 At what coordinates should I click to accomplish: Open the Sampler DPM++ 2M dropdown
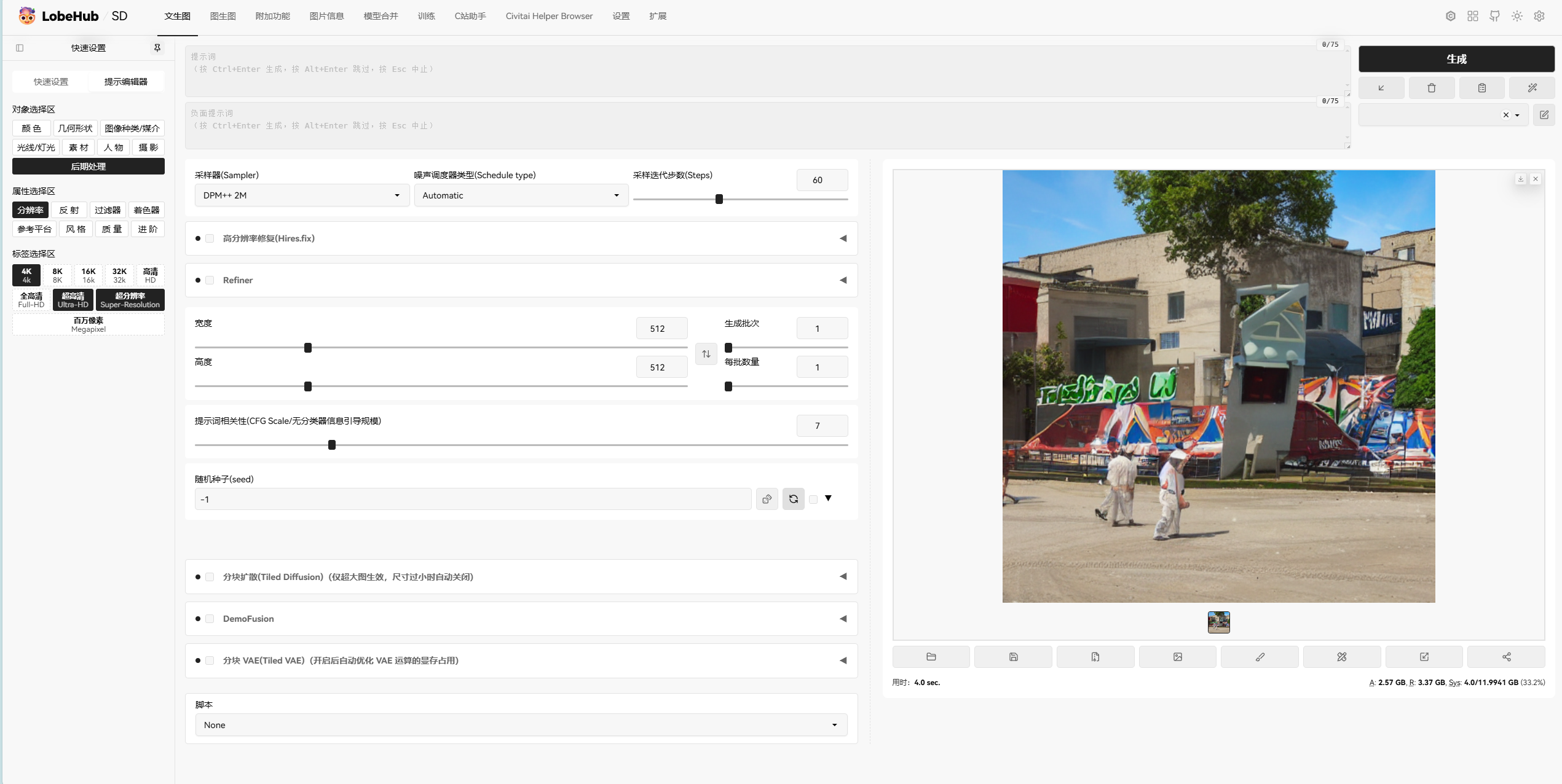[301, 195]
